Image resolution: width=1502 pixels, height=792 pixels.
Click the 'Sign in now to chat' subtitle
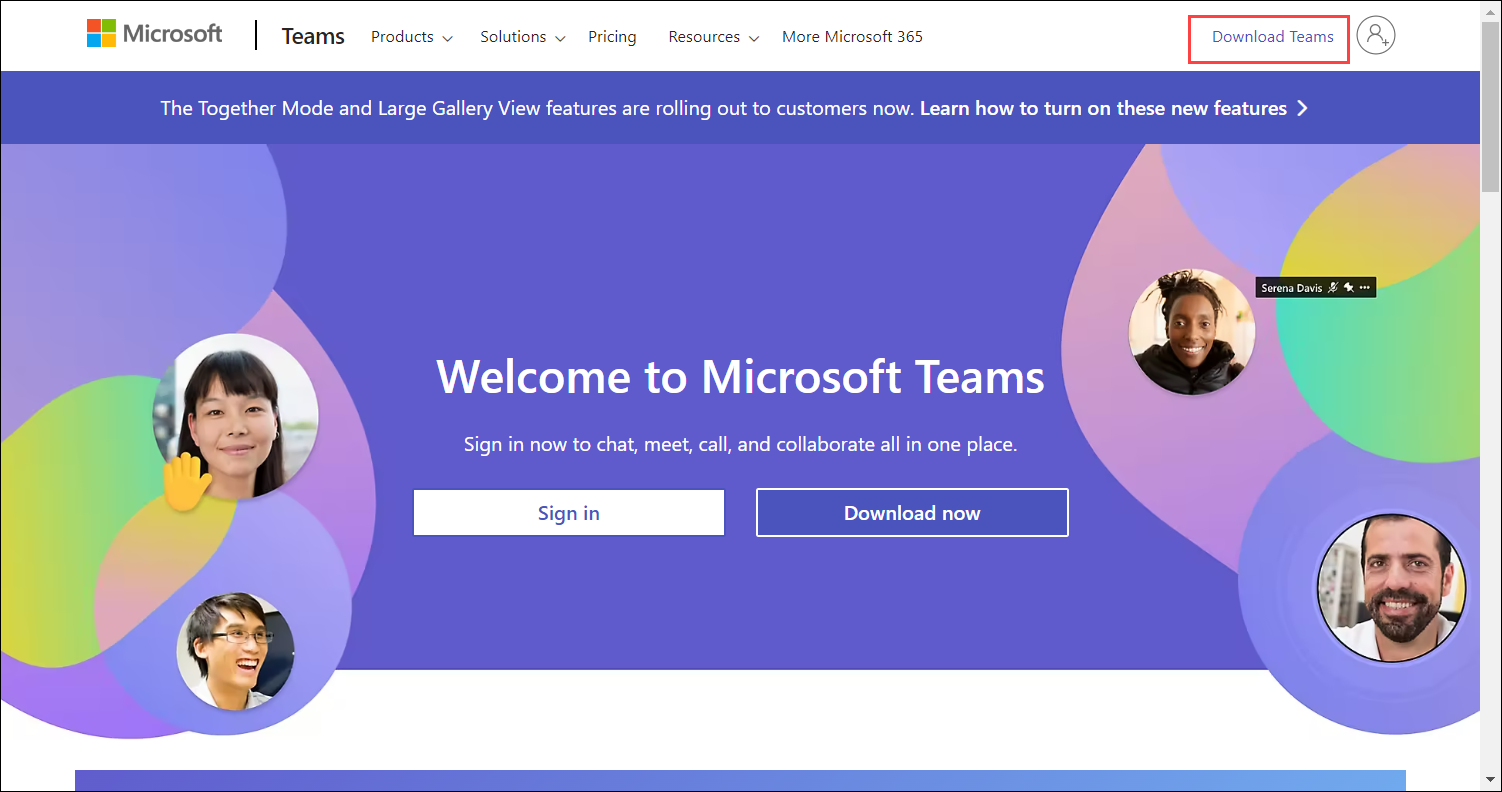[x=741, y=444]
